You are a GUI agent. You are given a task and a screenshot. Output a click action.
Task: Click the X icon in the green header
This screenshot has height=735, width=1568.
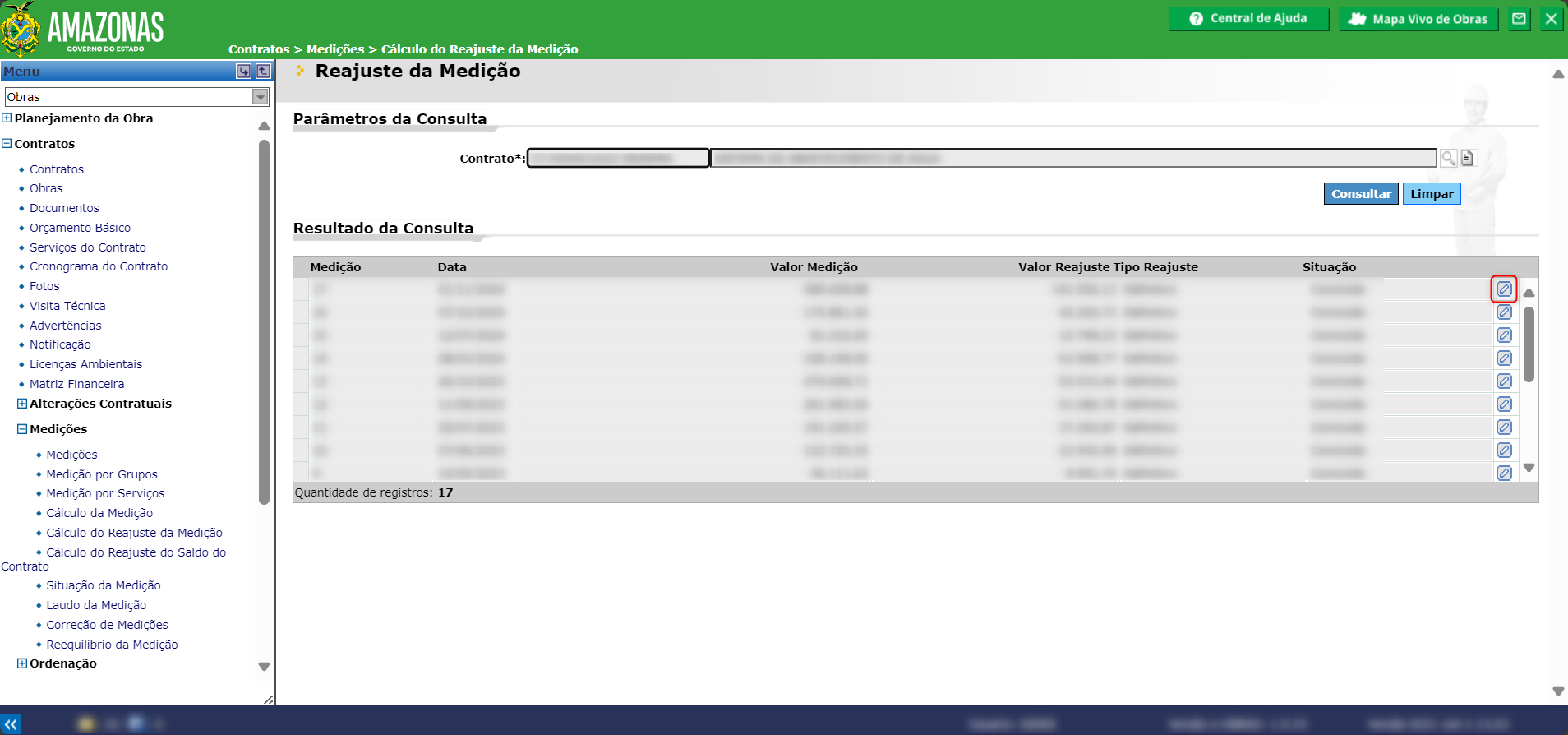1551,19
